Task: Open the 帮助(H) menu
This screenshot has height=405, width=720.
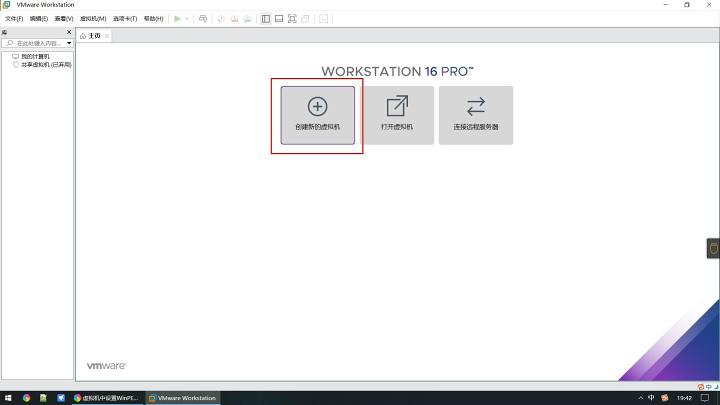Action: click(x=153, y=19)
